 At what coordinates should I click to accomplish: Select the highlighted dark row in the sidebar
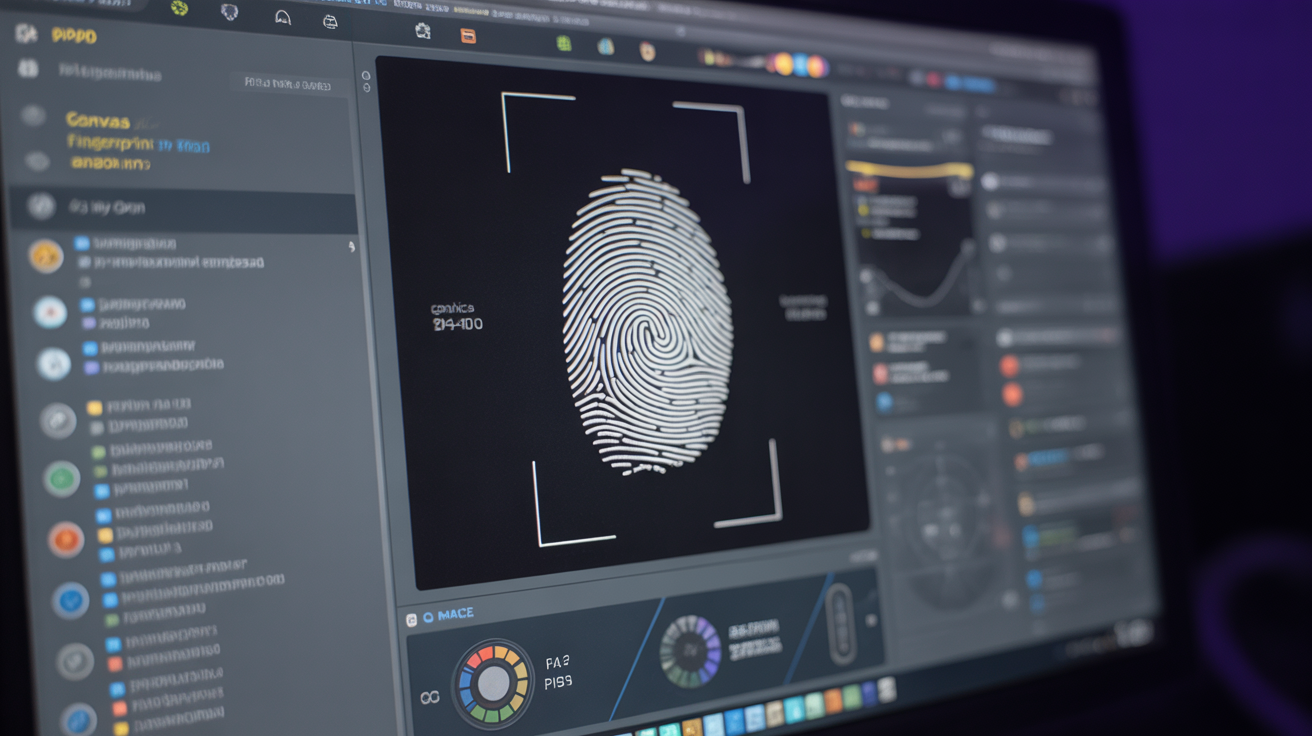183,208
